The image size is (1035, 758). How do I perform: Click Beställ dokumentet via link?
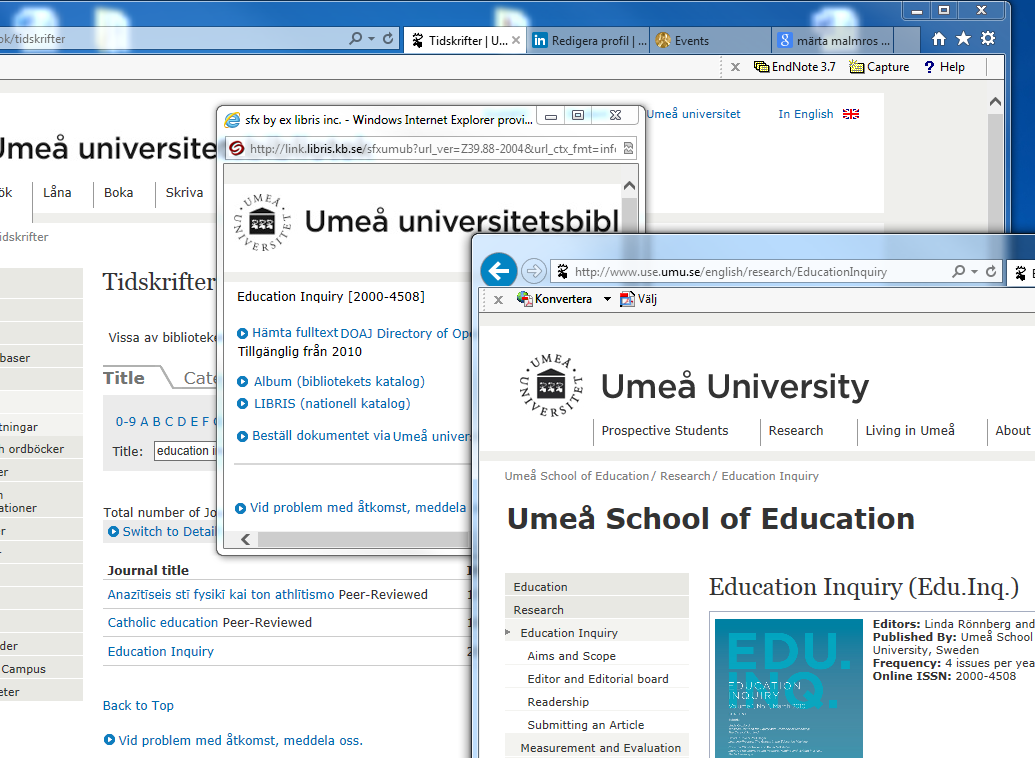pyautogui.click(x=321, y=435)
